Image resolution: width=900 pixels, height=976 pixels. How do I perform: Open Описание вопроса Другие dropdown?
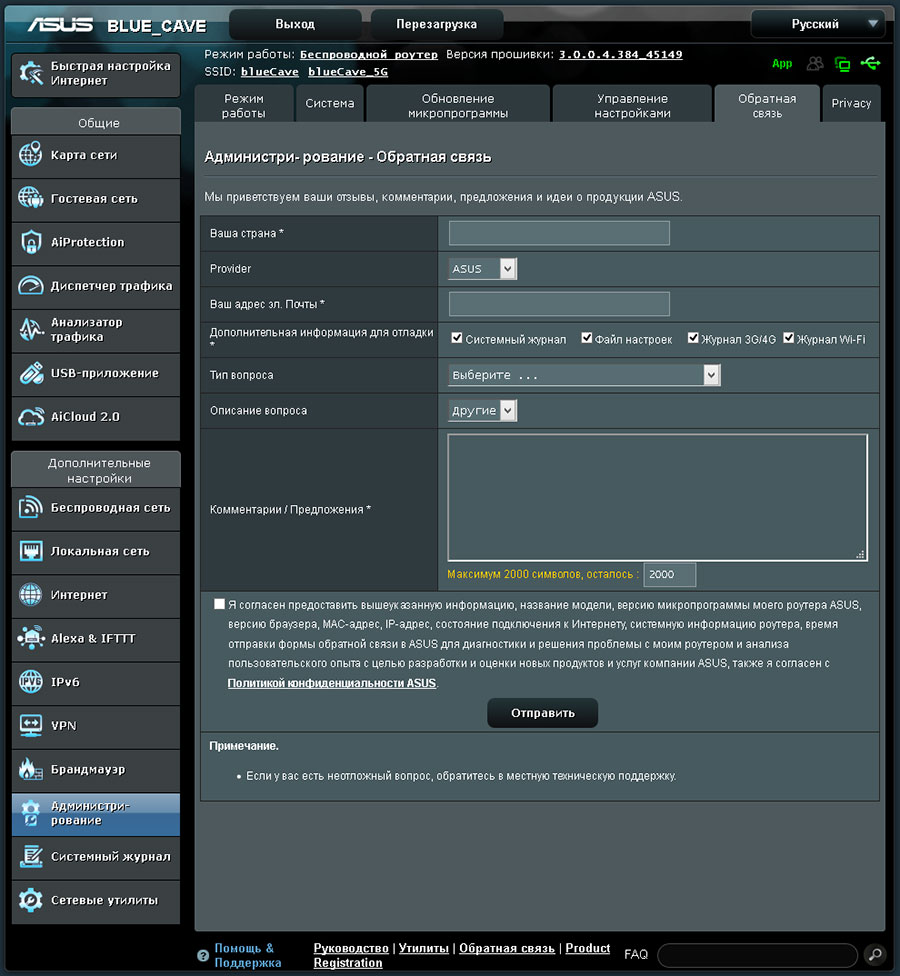pyautogui.click(x=482, y=411)
